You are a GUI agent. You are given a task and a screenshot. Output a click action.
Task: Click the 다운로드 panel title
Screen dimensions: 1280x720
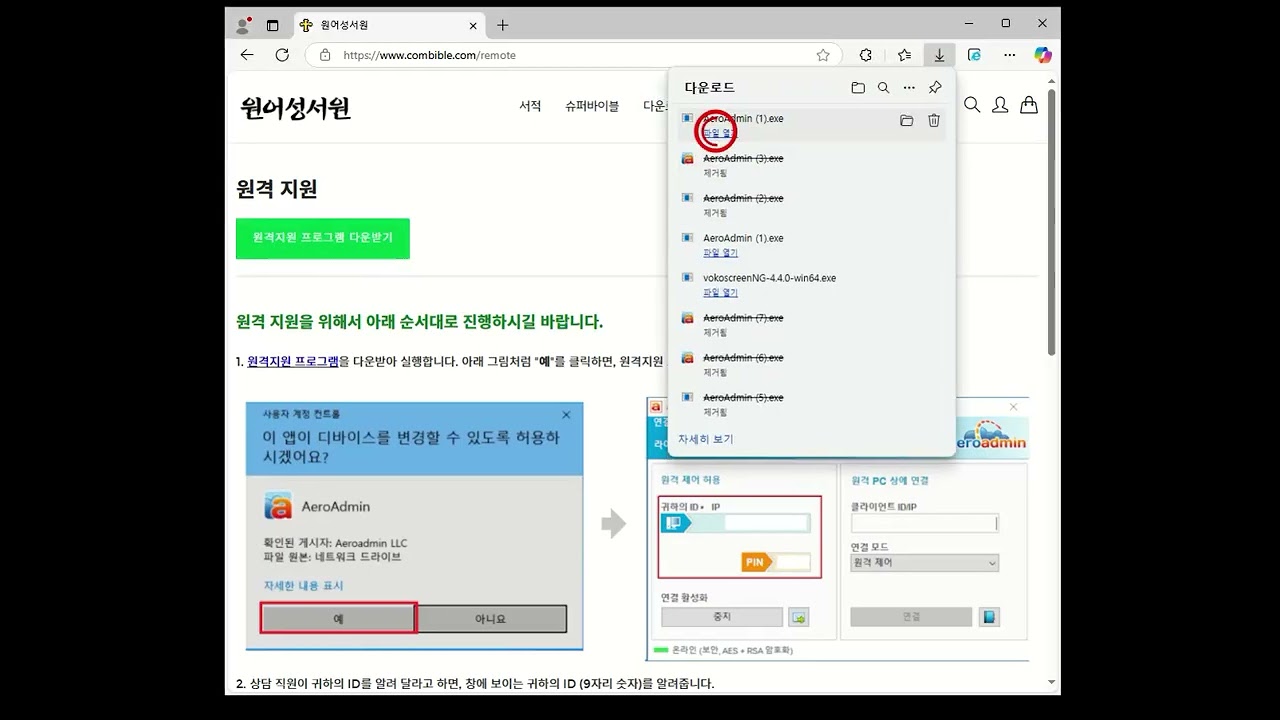710,88
